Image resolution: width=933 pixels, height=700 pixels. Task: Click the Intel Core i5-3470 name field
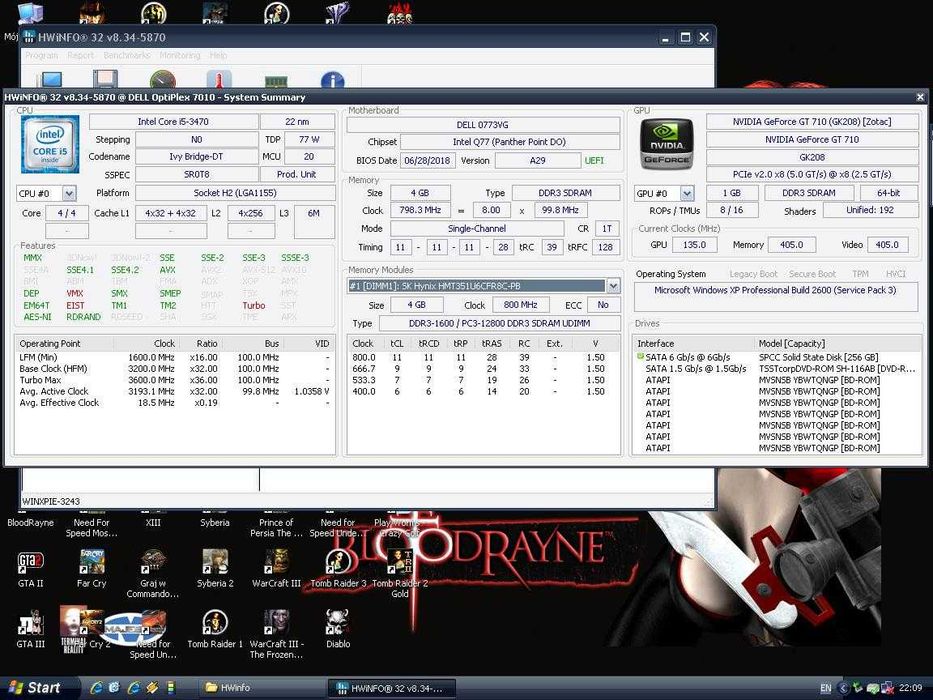173,121
